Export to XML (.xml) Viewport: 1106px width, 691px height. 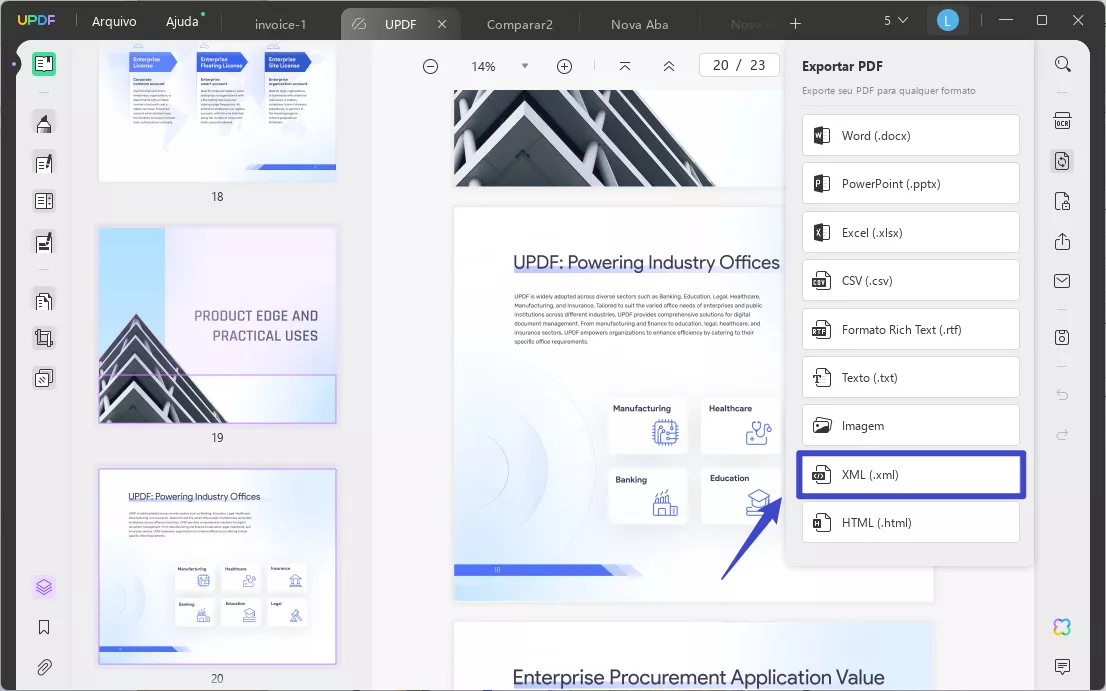click(x=911, y=475)
